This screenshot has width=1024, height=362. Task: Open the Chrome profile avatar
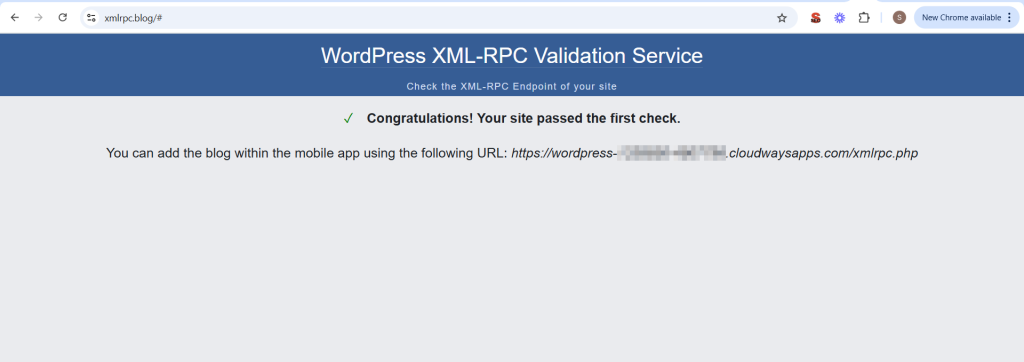pos(899,18)
